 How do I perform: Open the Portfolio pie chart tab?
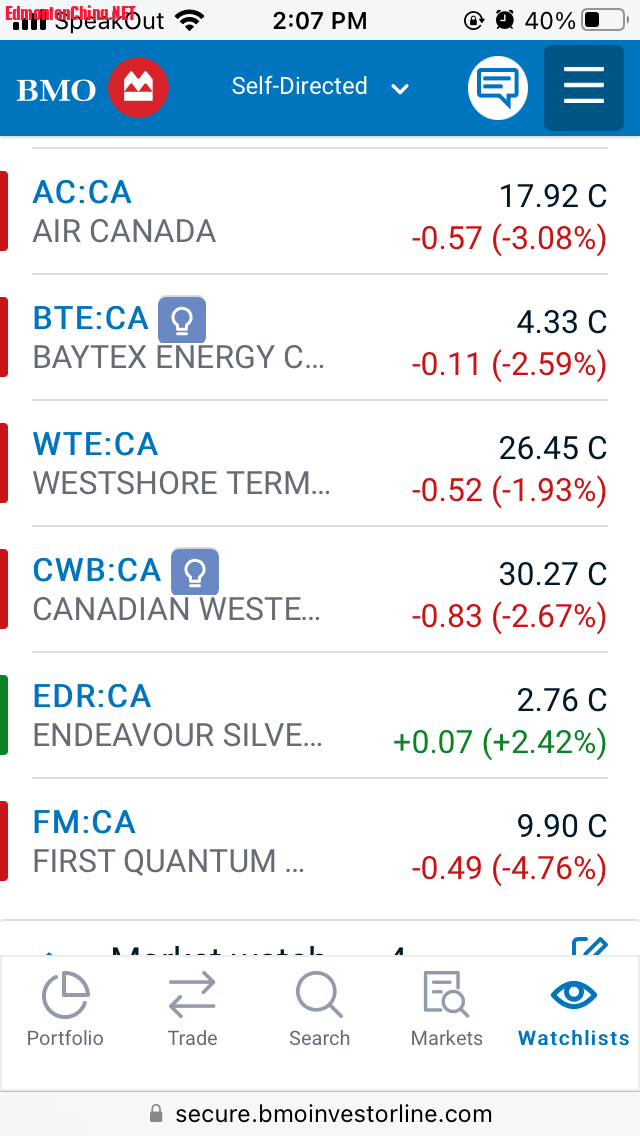coord(65,1009)
